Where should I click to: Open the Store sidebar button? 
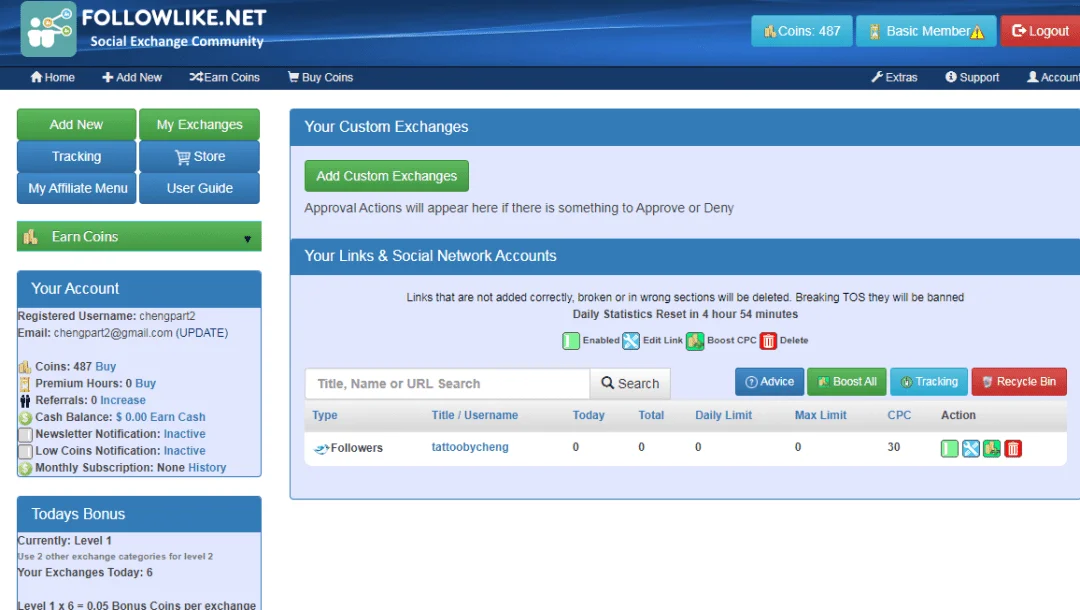pyautogui.click(x=199, y=156)
